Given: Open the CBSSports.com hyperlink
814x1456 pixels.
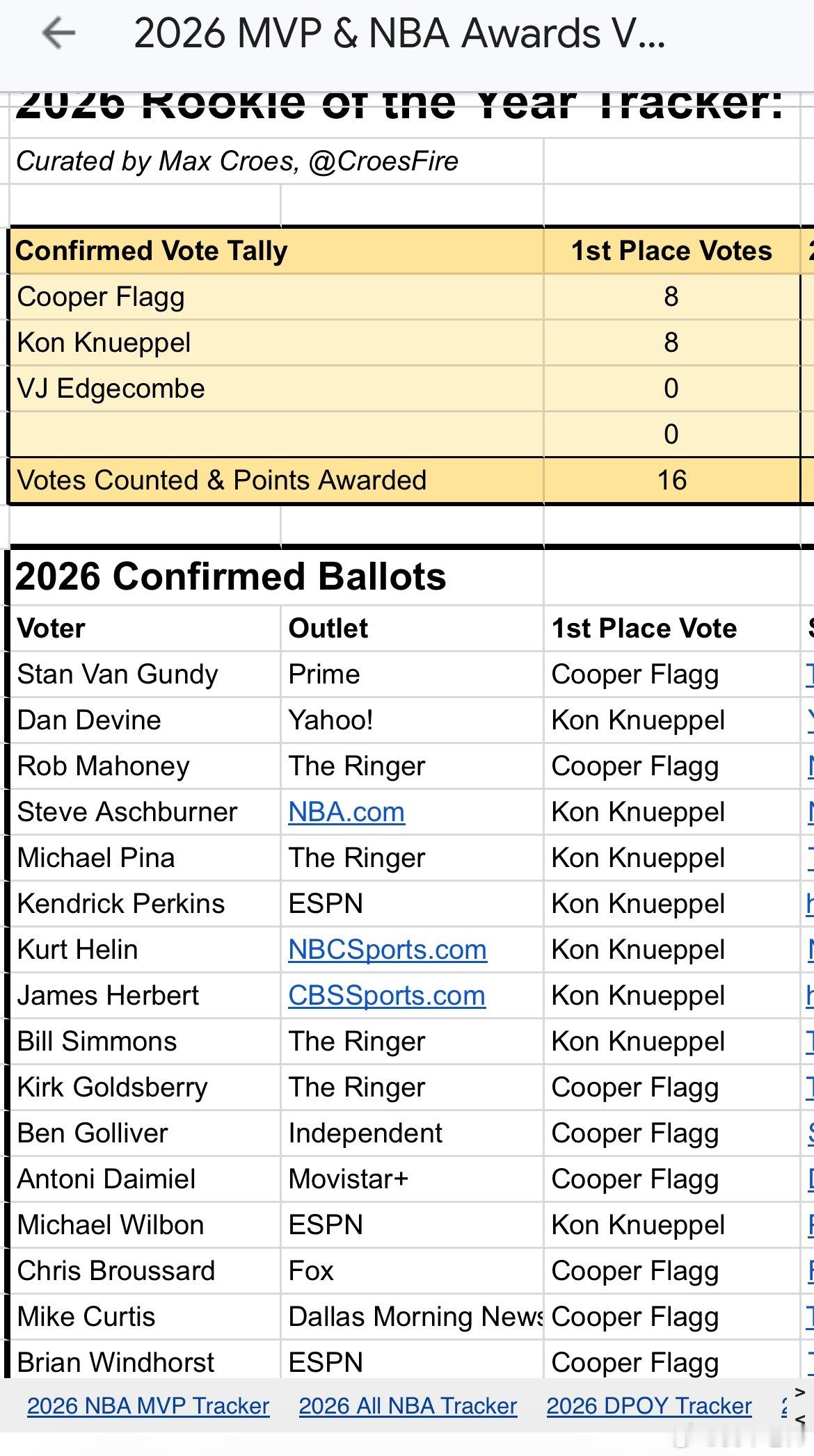Looking at the screenshot, I should (x=387, y=996).
